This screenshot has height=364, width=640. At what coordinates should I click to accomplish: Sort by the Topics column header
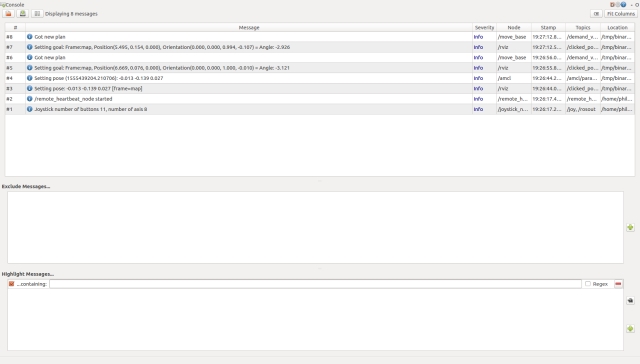(583, 27)
